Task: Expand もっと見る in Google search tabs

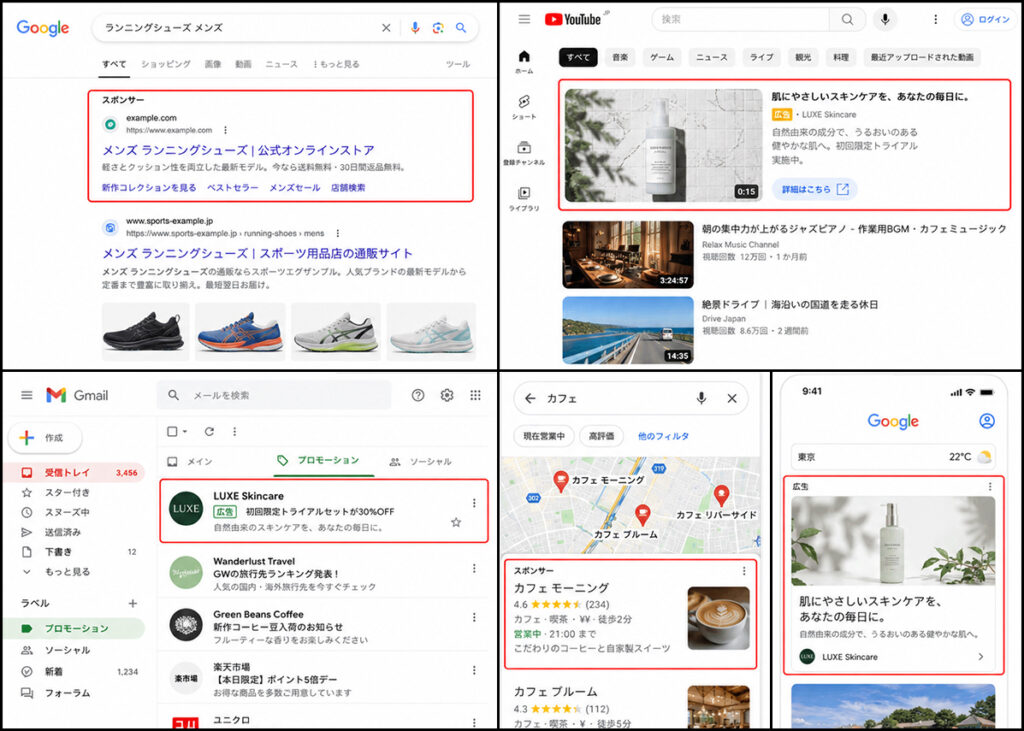Action: pos(336,64)
